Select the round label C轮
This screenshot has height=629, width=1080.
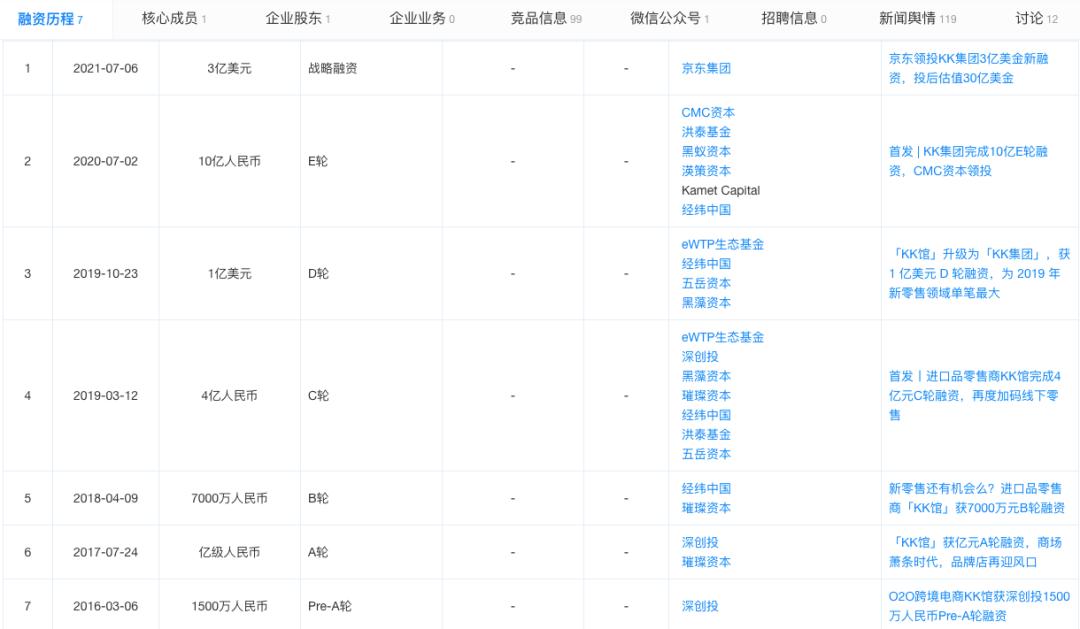[x=318, y=395]
